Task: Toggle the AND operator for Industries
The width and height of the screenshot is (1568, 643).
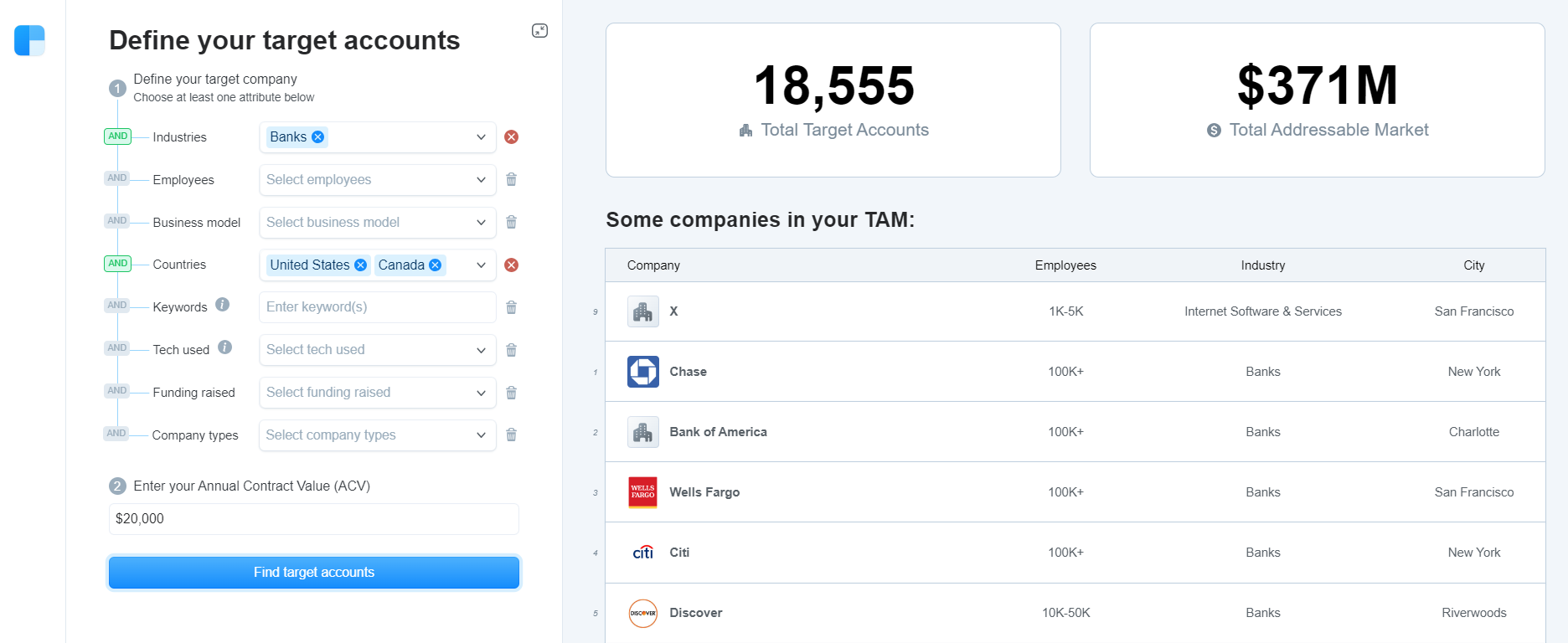Action: click(x=118, y=136)
